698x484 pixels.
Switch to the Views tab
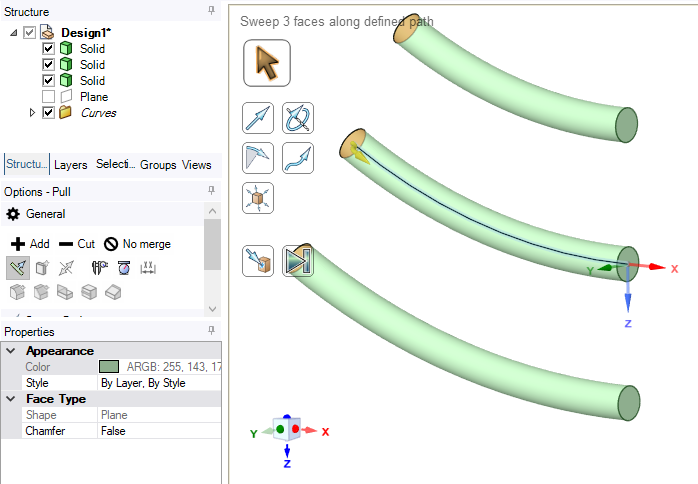(196, 165)
